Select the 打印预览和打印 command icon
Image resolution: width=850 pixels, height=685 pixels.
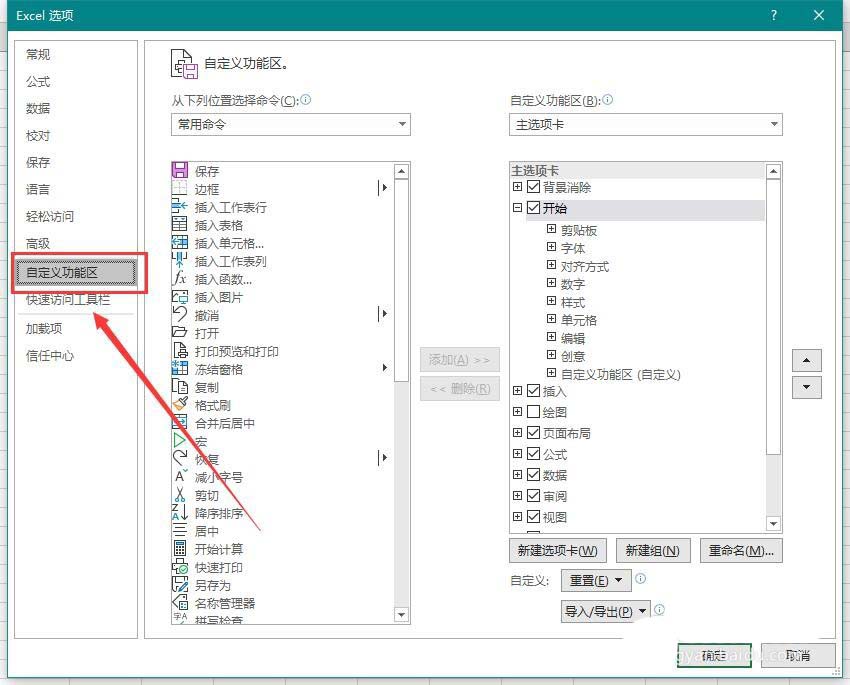pos(179,350)
